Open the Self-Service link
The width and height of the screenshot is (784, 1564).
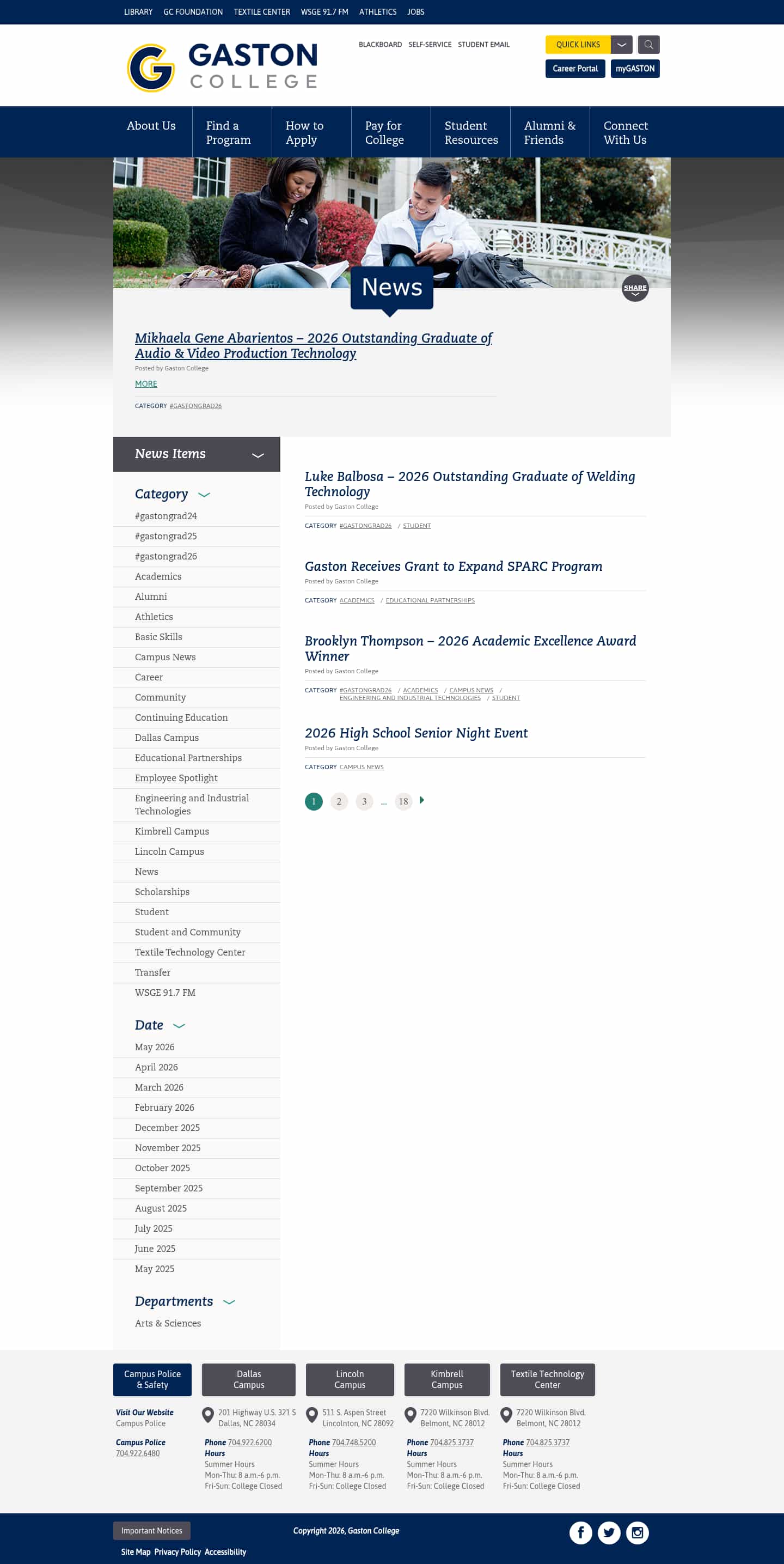[430, 44]
